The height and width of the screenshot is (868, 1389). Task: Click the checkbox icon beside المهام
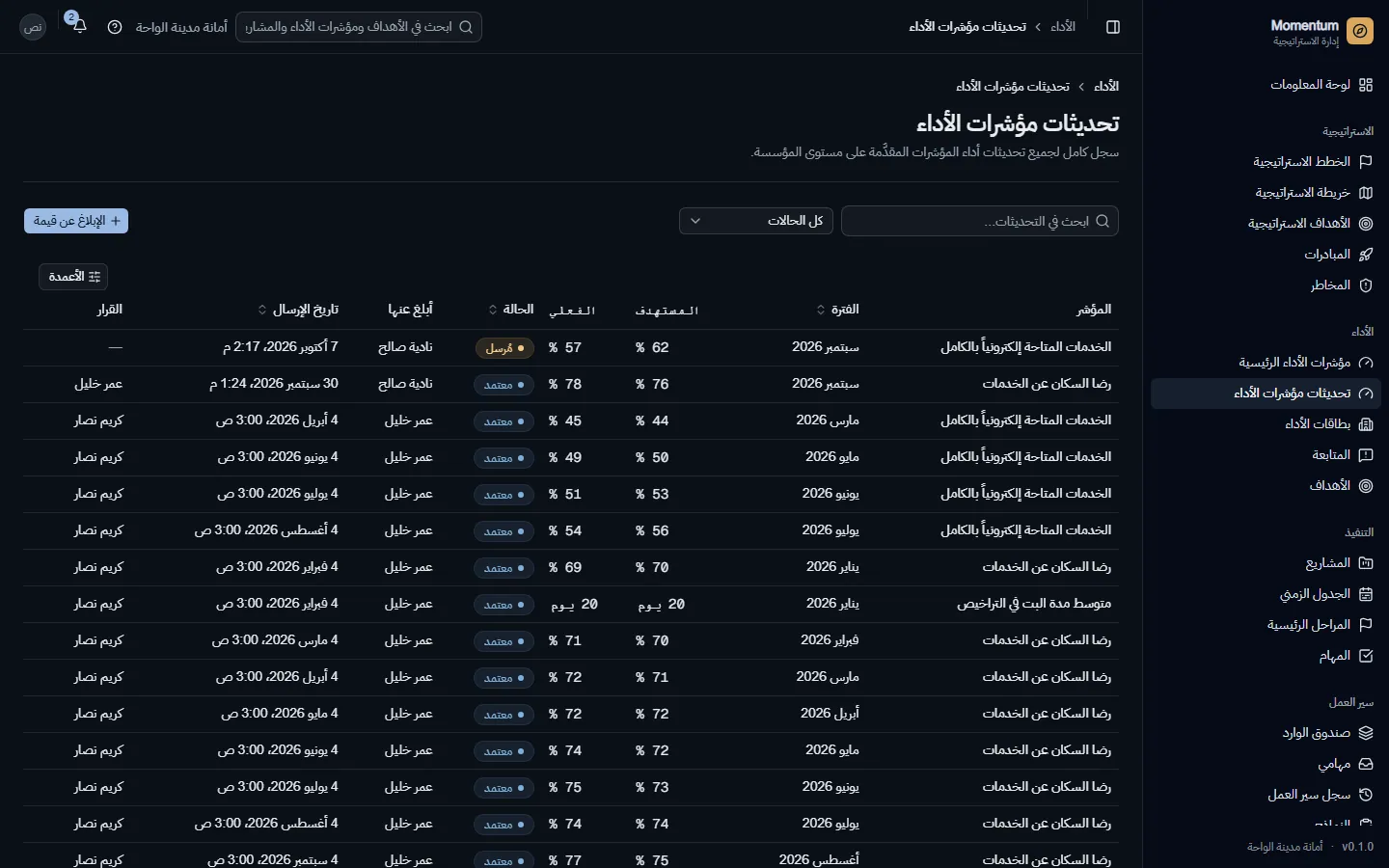(x=1366, y=656)
